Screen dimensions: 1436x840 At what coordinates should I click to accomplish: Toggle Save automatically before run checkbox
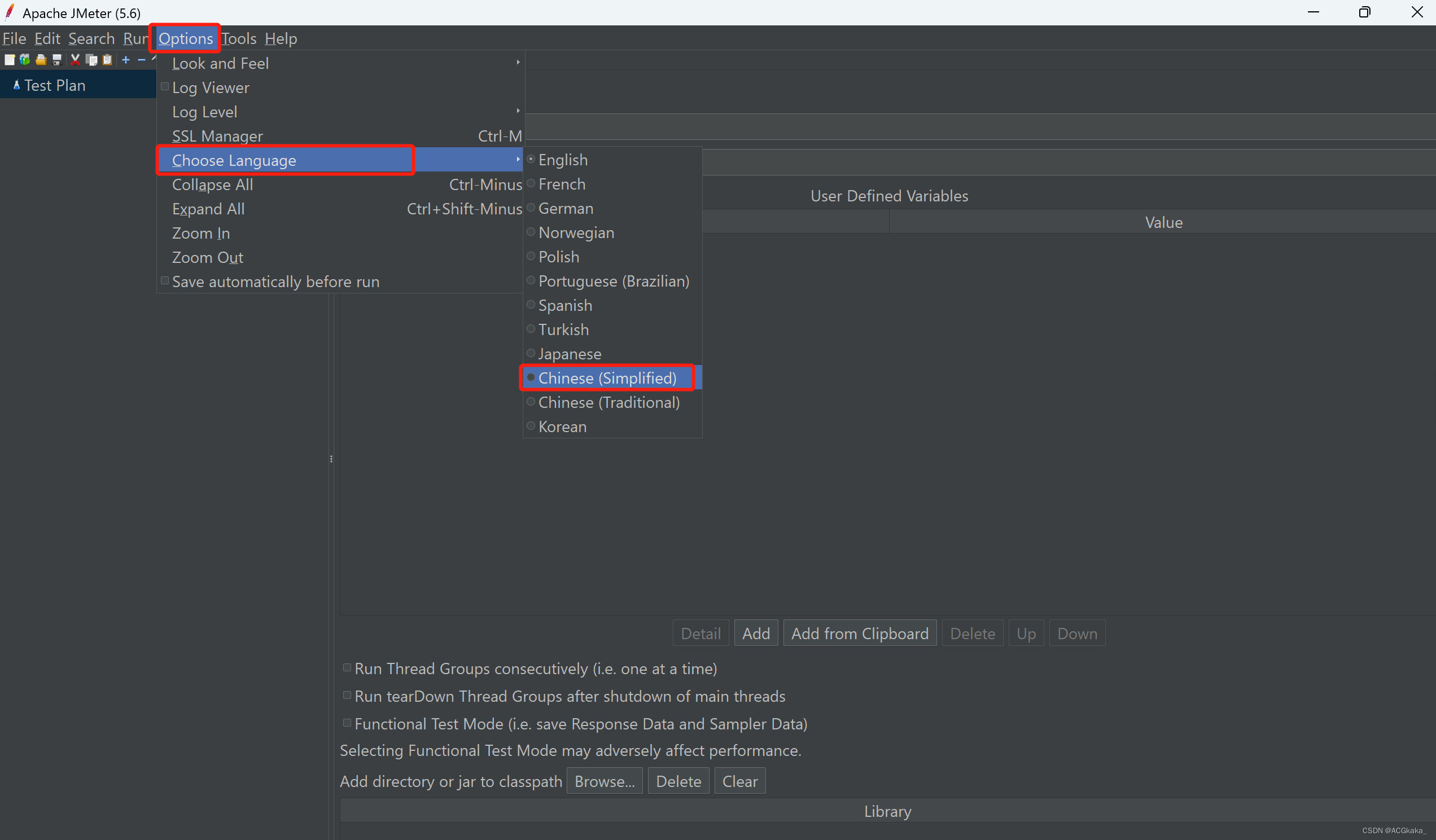pyautogui.click(x=165, y=281)
